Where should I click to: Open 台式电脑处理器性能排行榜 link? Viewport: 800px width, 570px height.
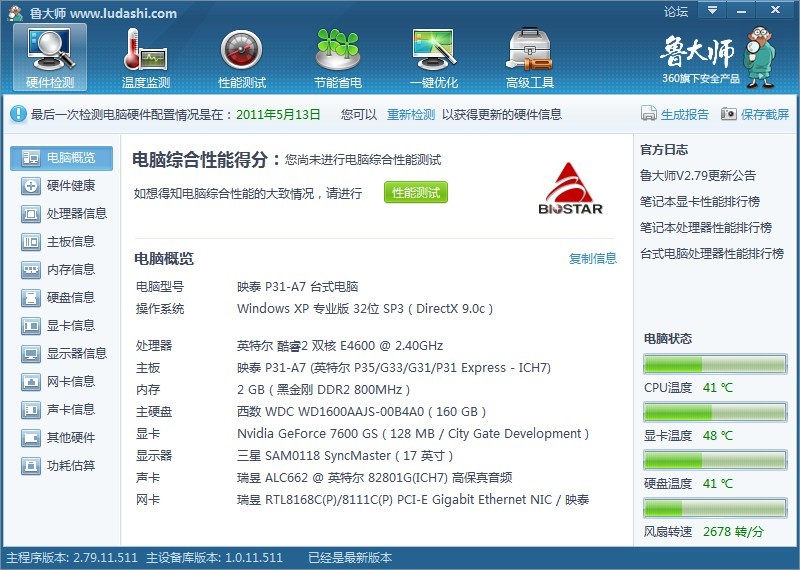(x=712, y=254)
